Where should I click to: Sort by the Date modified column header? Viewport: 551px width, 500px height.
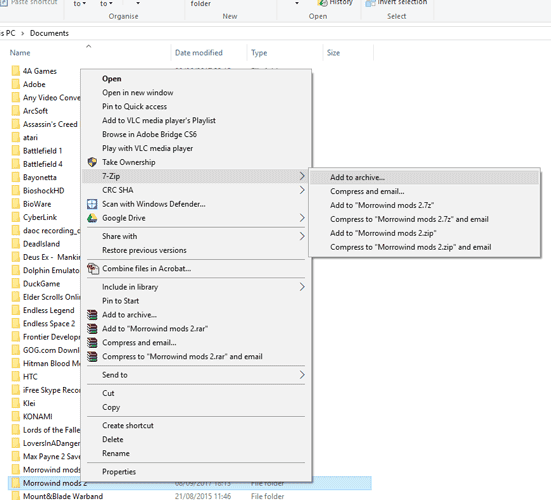199,53
